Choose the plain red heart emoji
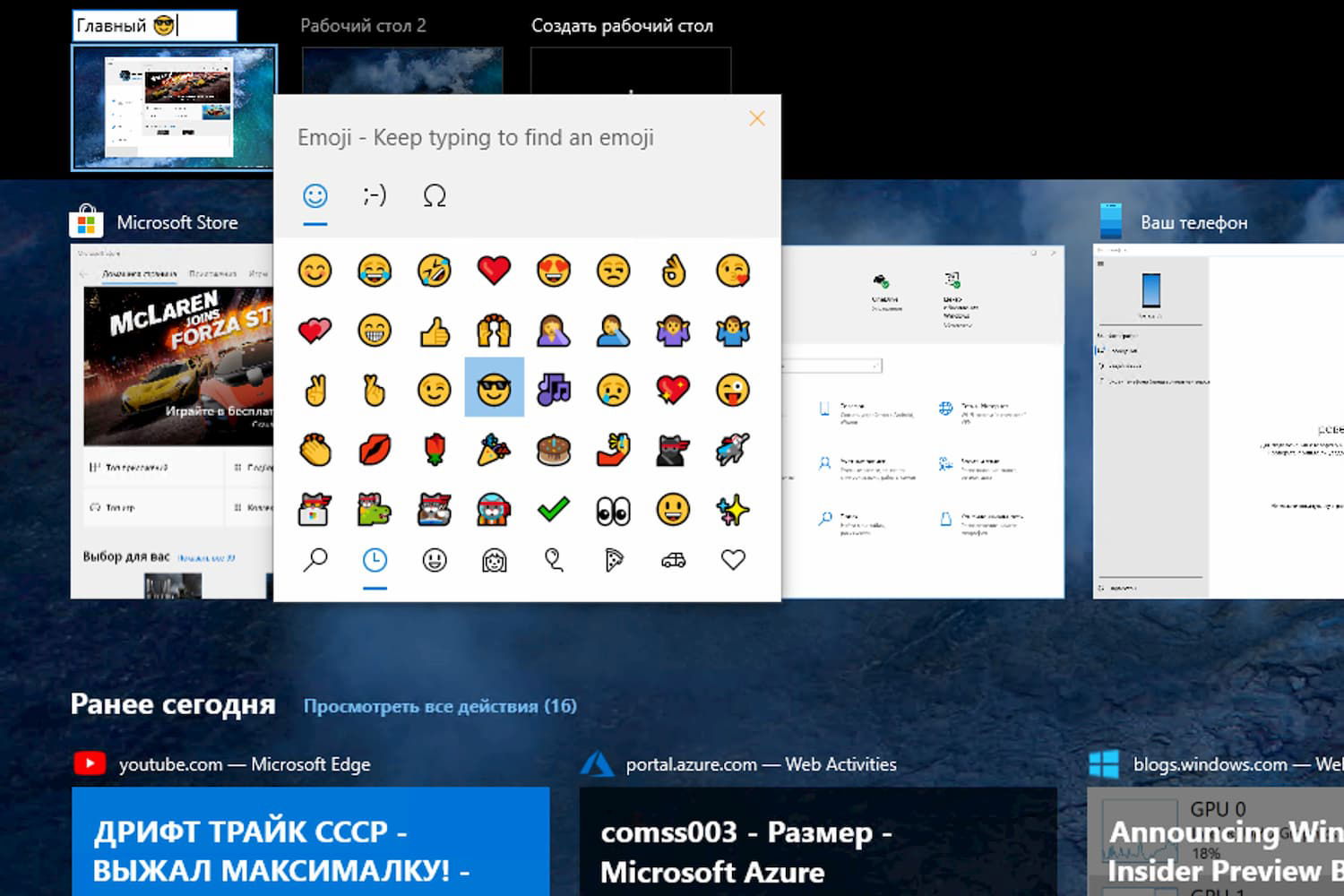The width and height of the screenshot is (1344, 896). tap(494, 271)
